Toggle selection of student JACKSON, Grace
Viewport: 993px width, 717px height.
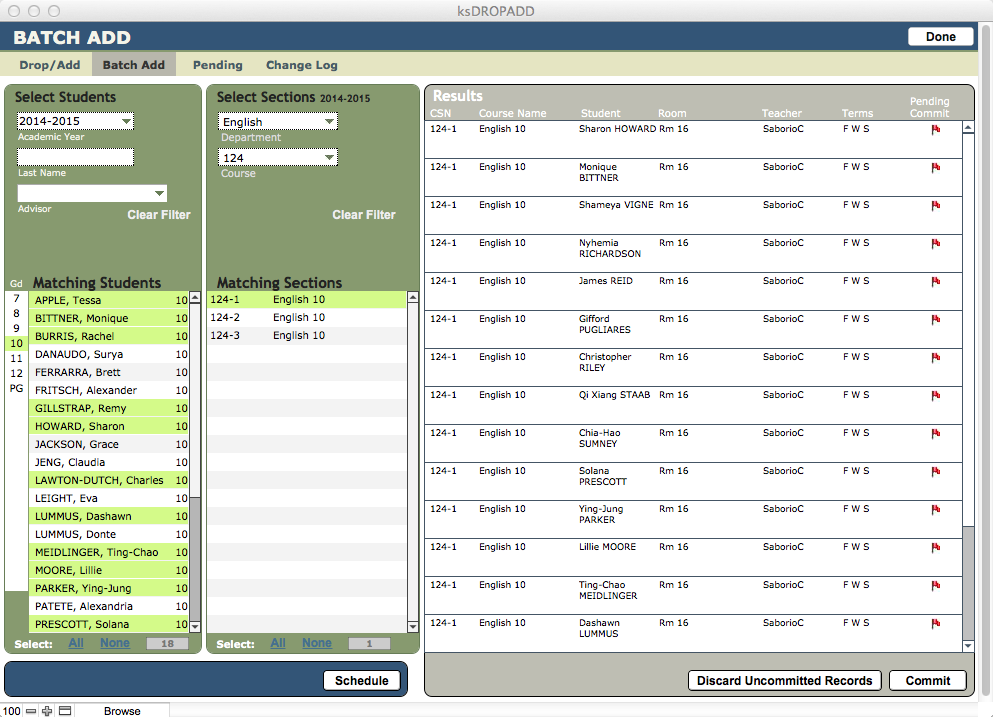pyautogui.click(x=110, y=444)
